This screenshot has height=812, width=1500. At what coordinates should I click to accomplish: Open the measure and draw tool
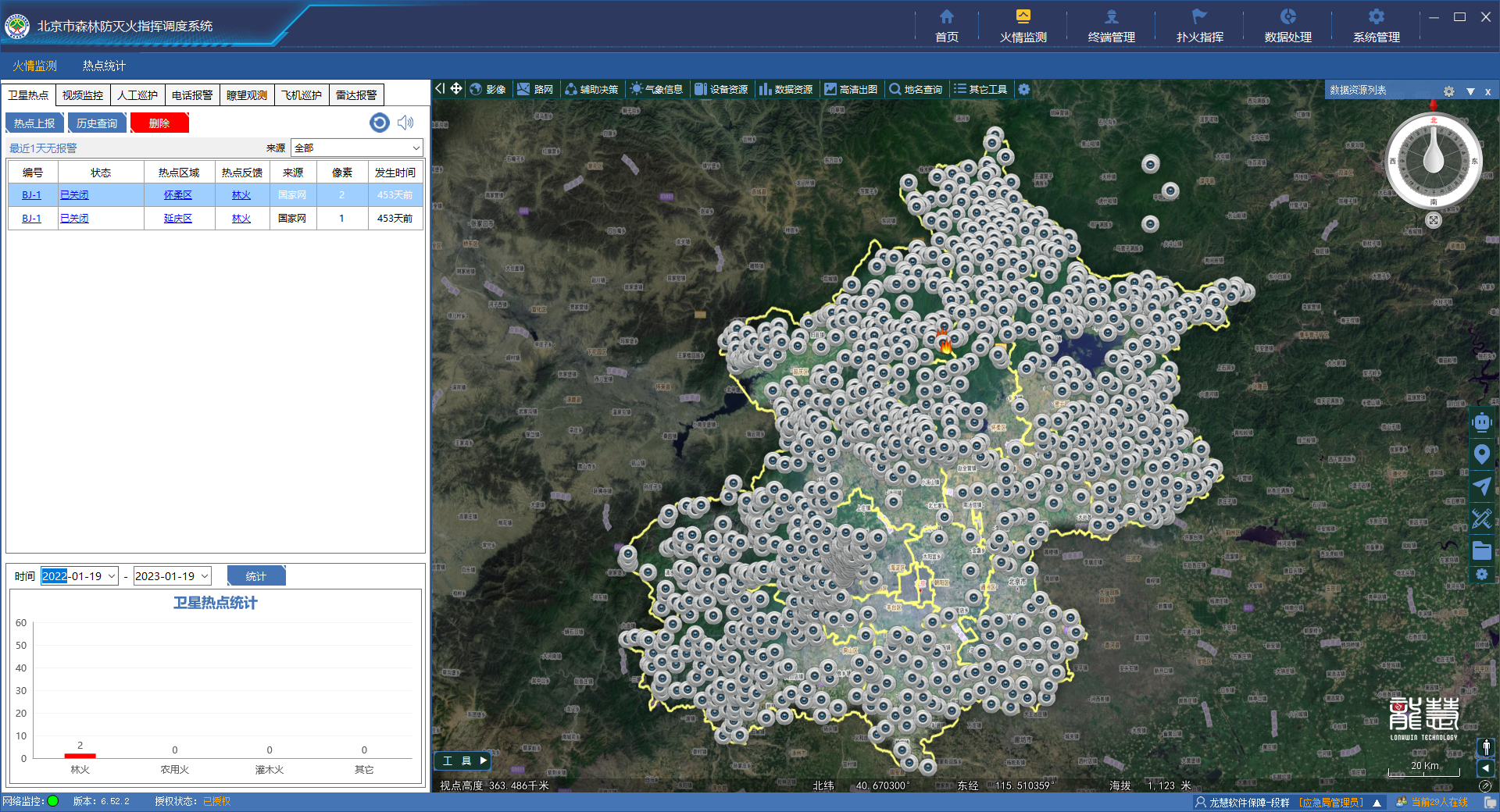1481,518
